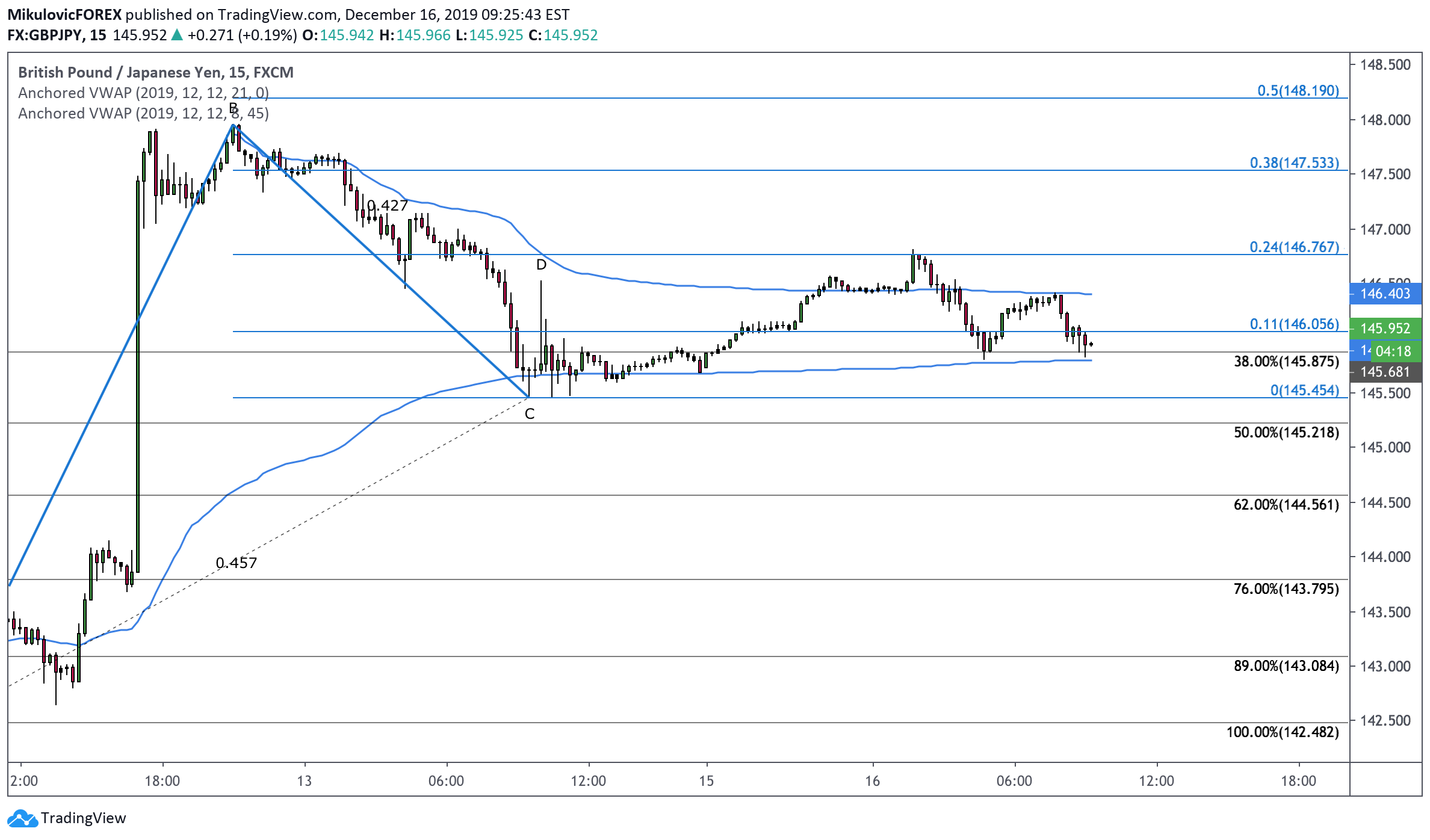This screenshot has height=840, width=1430.
Task: Click the blue 146.403 price tag
Action: click(x=1386, y=294)
